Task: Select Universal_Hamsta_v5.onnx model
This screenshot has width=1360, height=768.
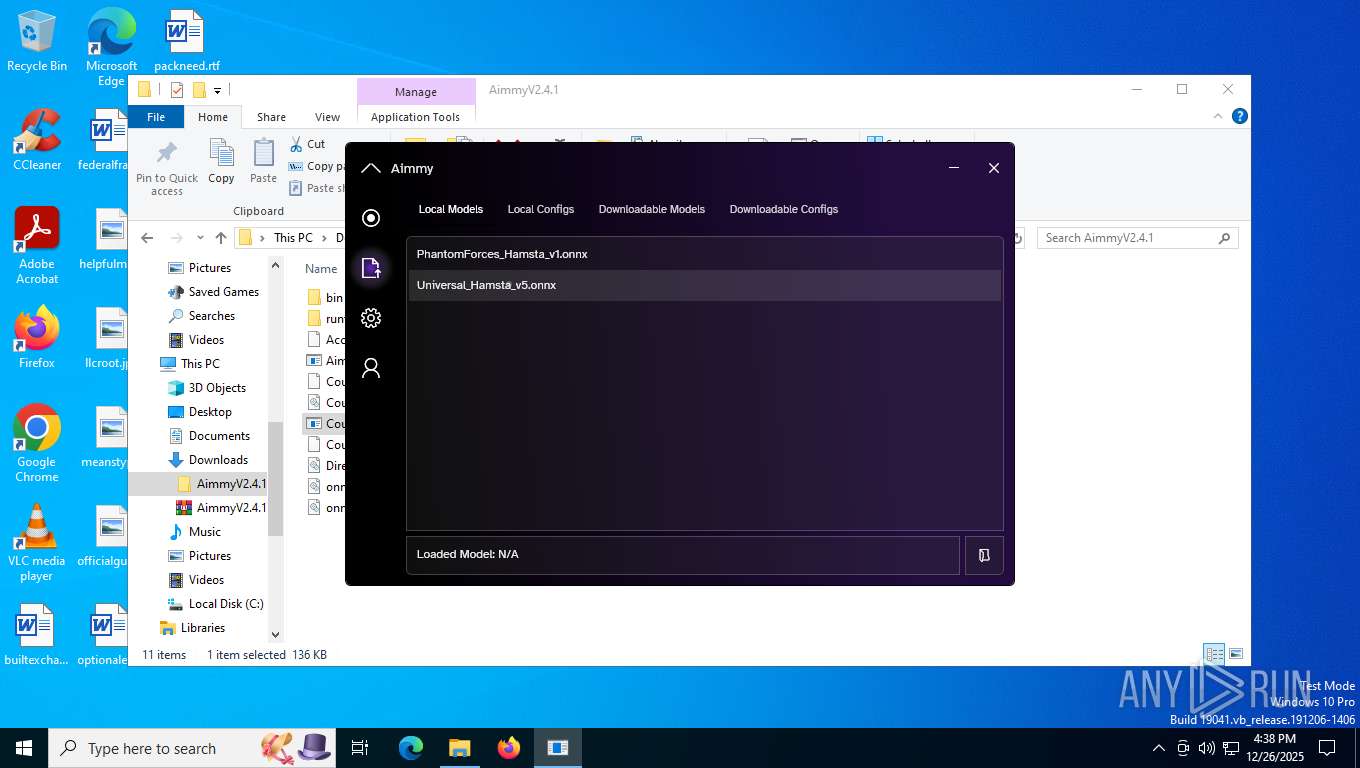Action: 704,285
